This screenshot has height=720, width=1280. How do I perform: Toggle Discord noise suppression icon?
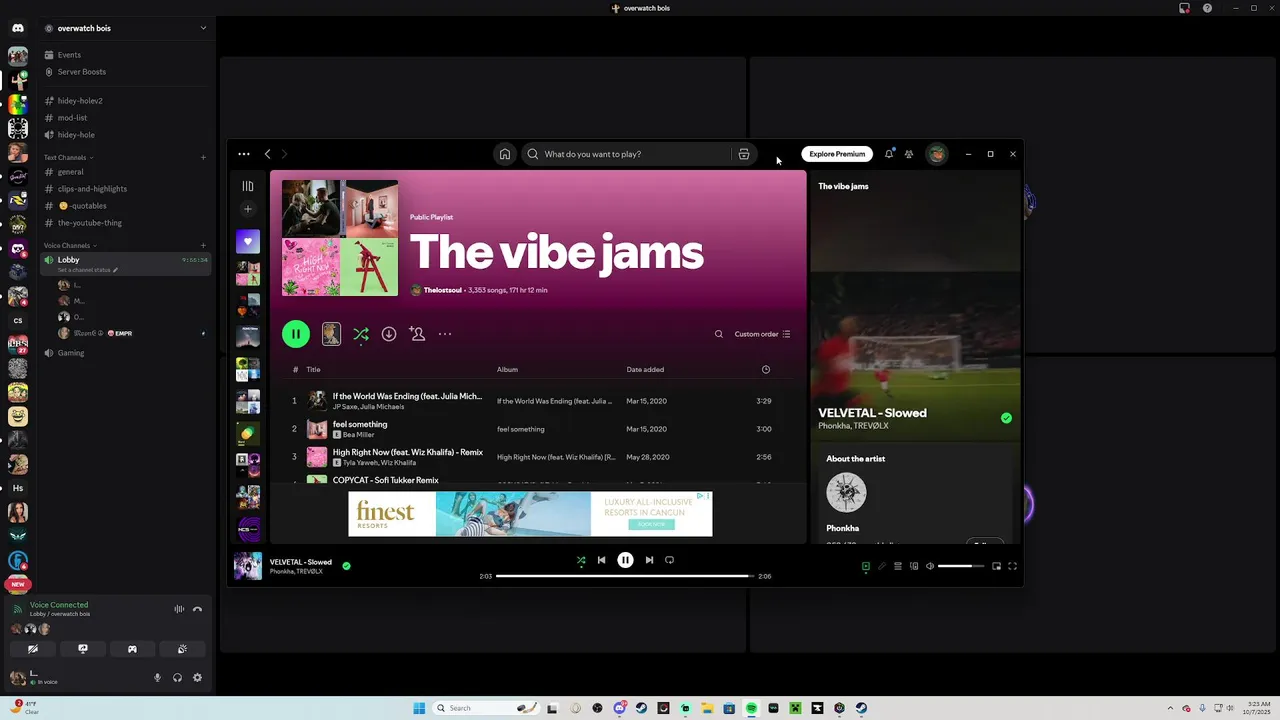pyautogui.click(x=179, y=609)
